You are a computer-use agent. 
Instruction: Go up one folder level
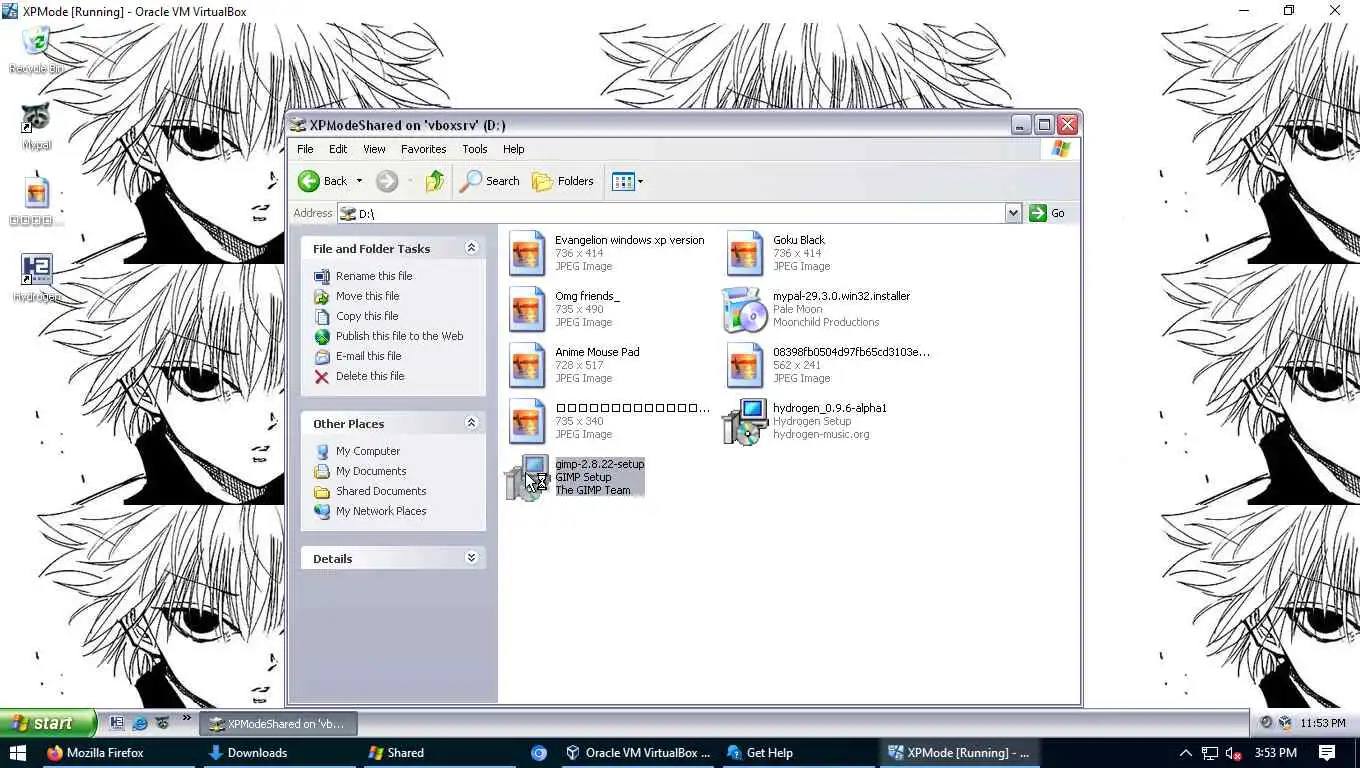[x=434, y=181]
